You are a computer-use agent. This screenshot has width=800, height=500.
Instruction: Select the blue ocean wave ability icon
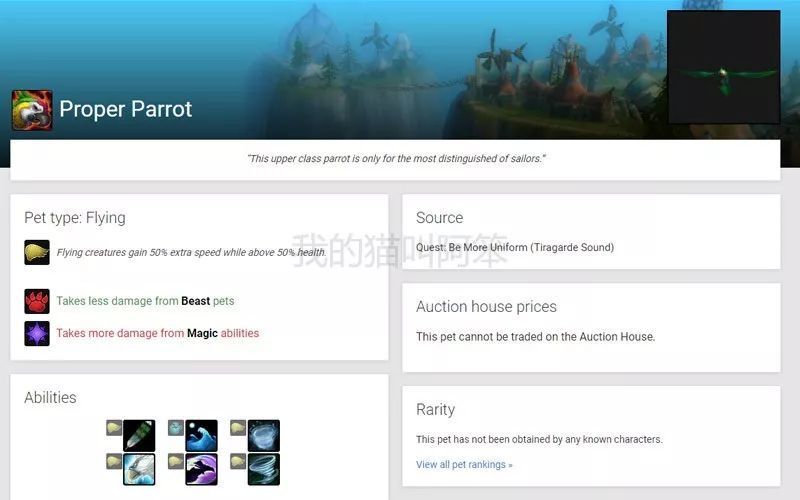[x=201, y=435]
